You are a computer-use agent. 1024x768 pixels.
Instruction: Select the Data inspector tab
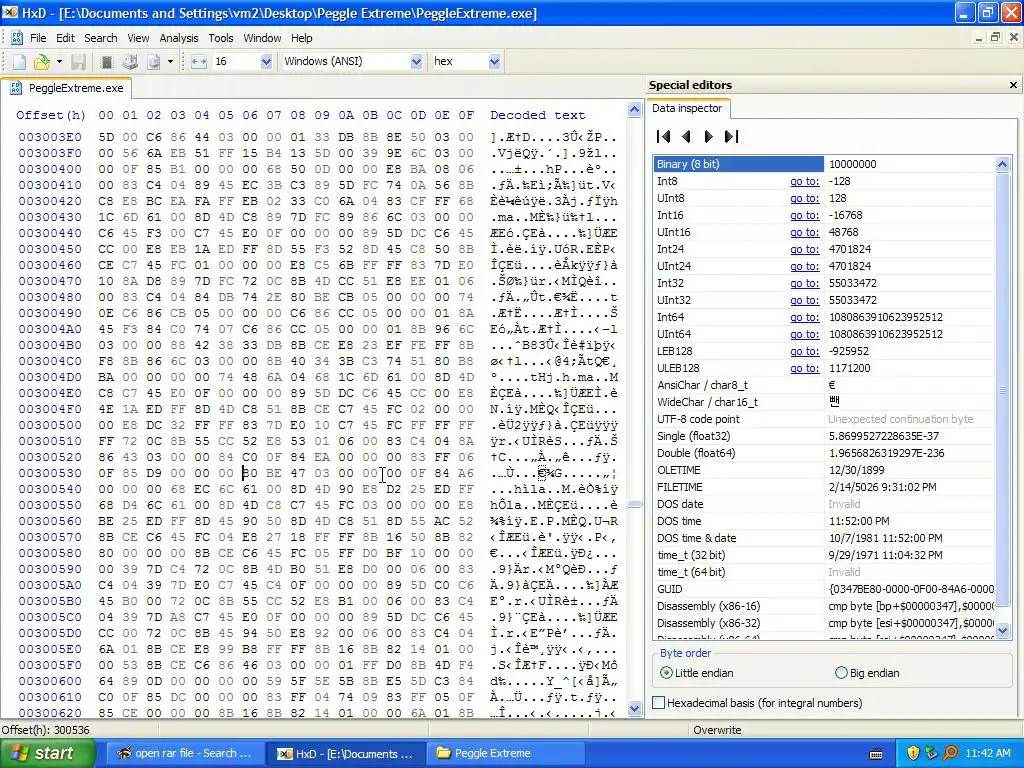[x=687, y=108]
